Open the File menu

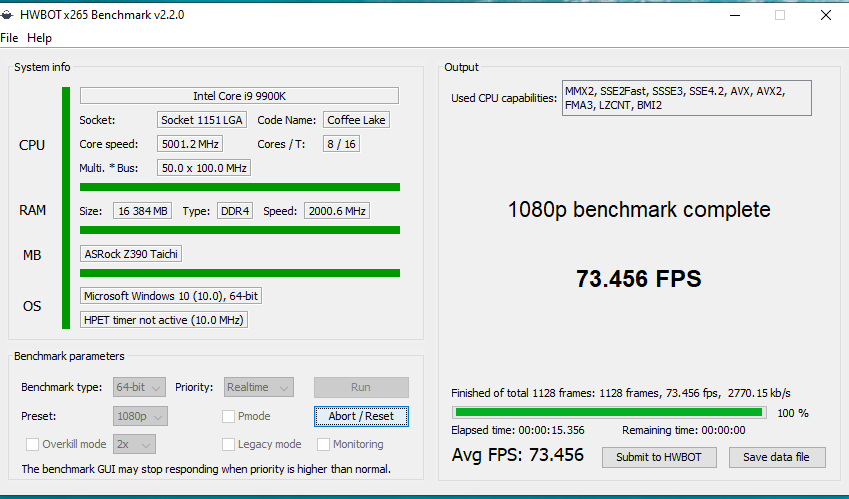[9, 38]
